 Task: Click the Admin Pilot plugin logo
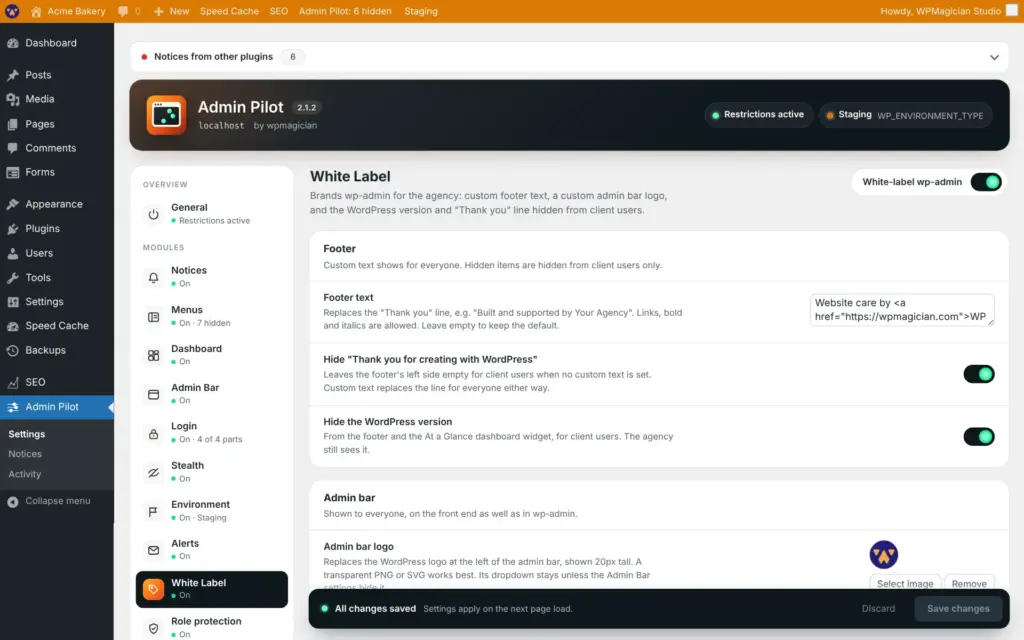coord(166,115)
